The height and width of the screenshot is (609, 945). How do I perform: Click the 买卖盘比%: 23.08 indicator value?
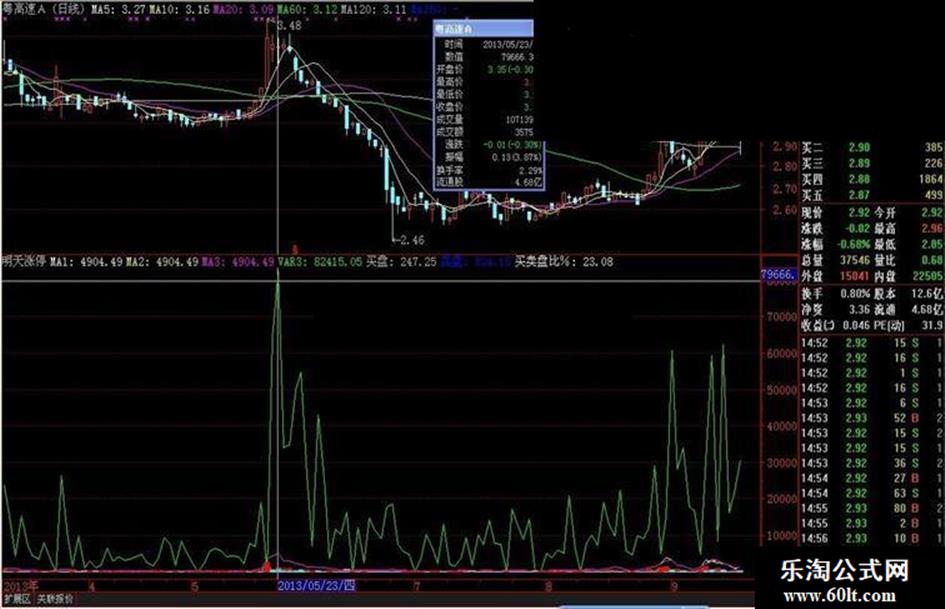563,262
